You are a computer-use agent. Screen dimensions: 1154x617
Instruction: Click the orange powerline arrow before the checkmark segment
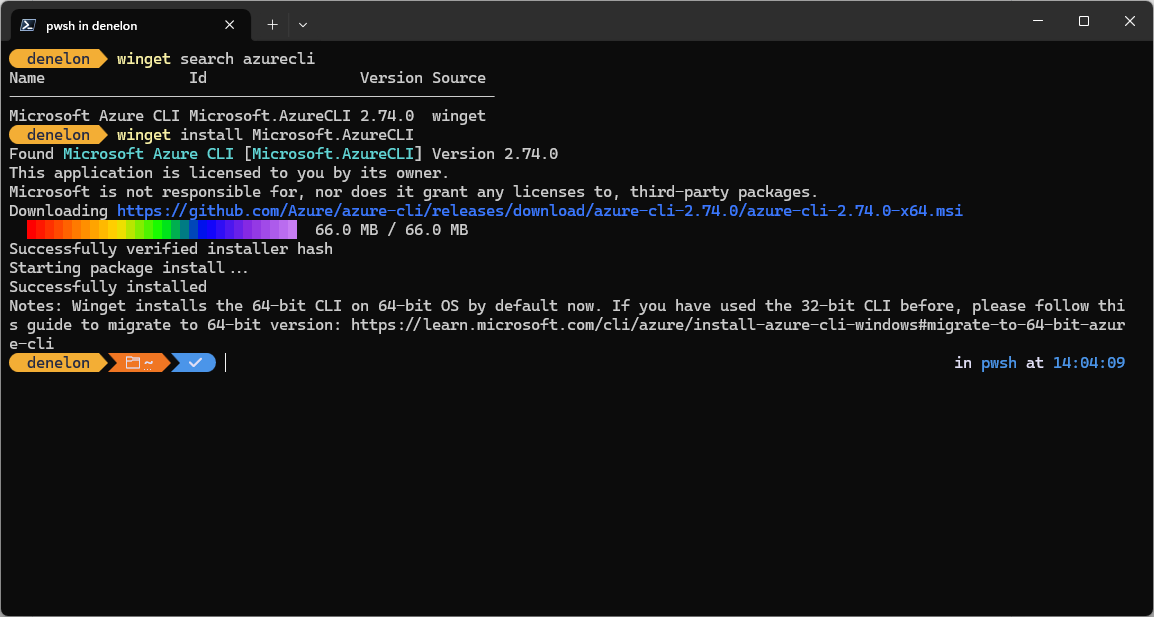(x=170, y=362)
